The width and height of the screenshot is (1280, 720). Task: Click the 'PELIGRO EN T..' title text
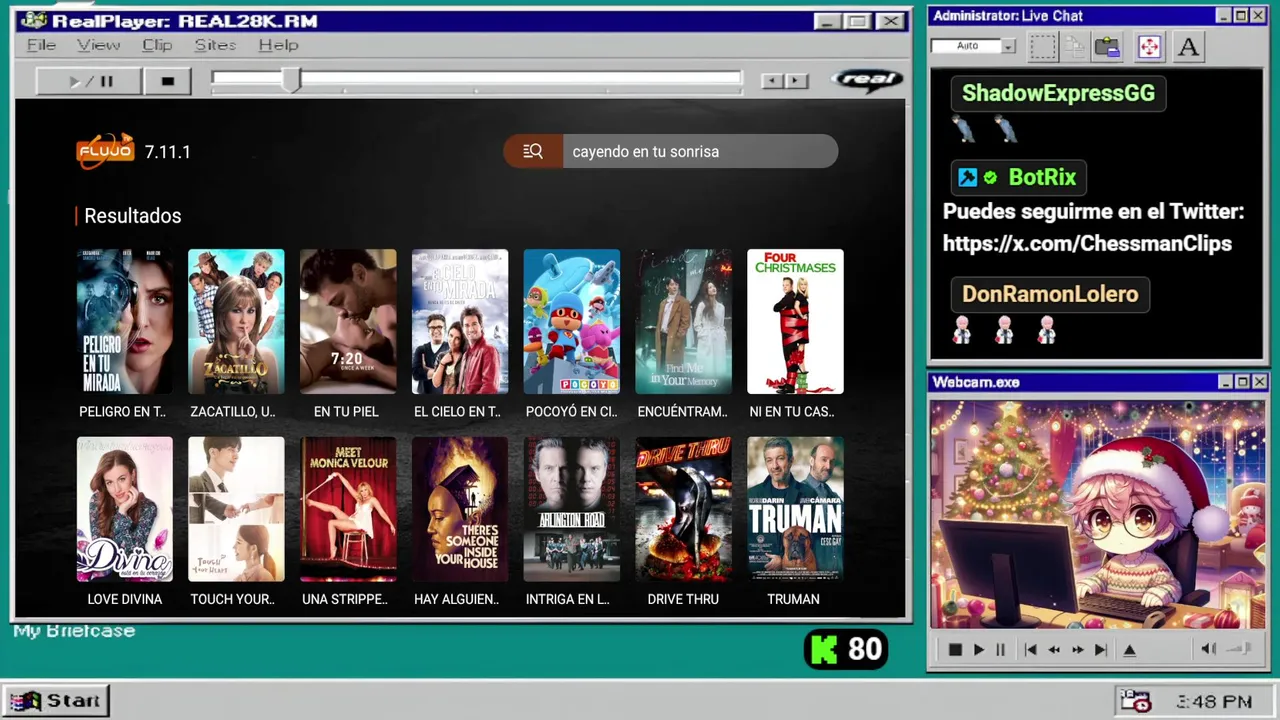[x=123, y=411]
